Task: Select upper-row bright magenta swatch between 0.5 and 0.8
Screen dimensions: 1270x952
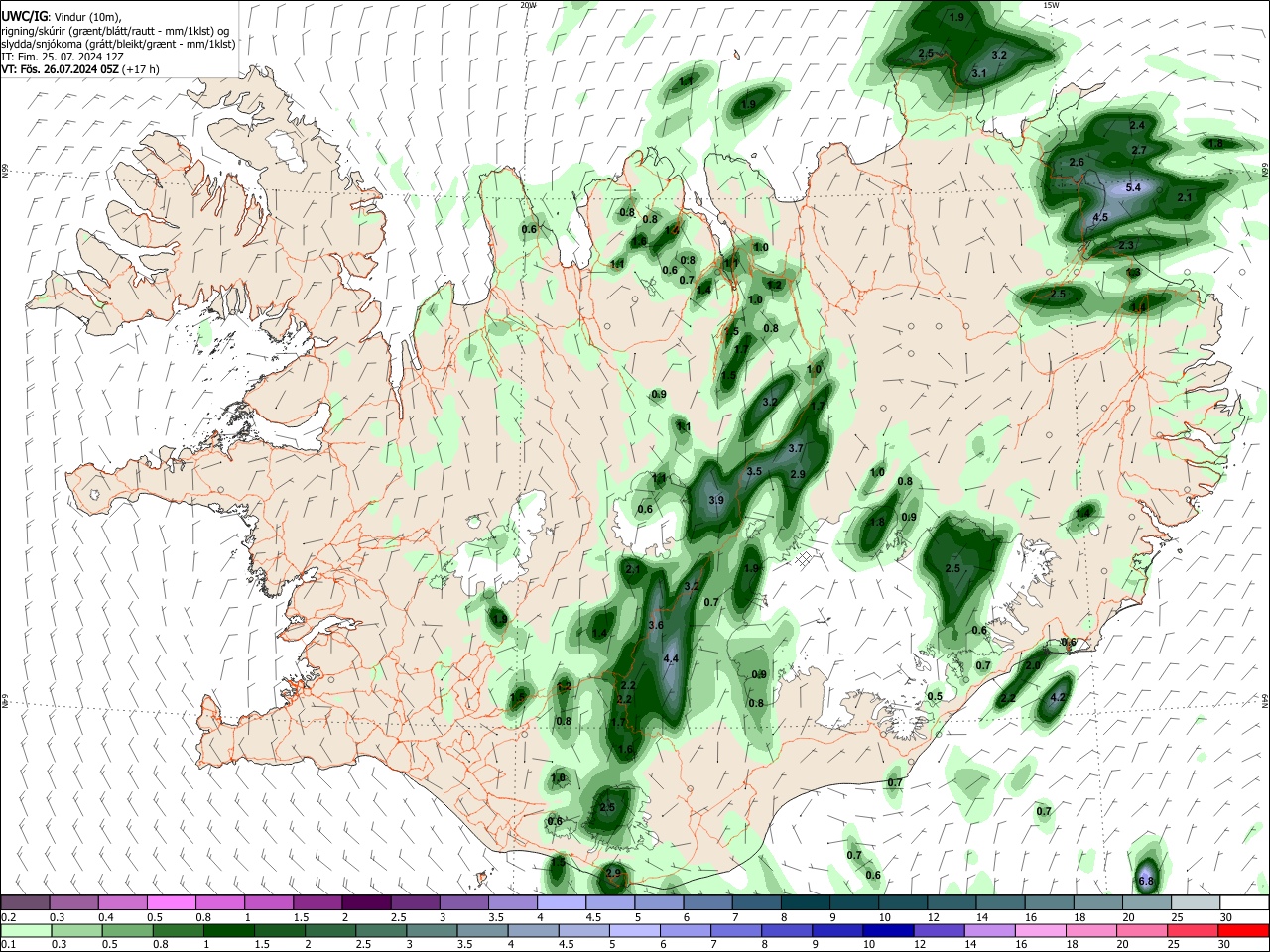Action: pyautogui.click(x=171, y=903)
